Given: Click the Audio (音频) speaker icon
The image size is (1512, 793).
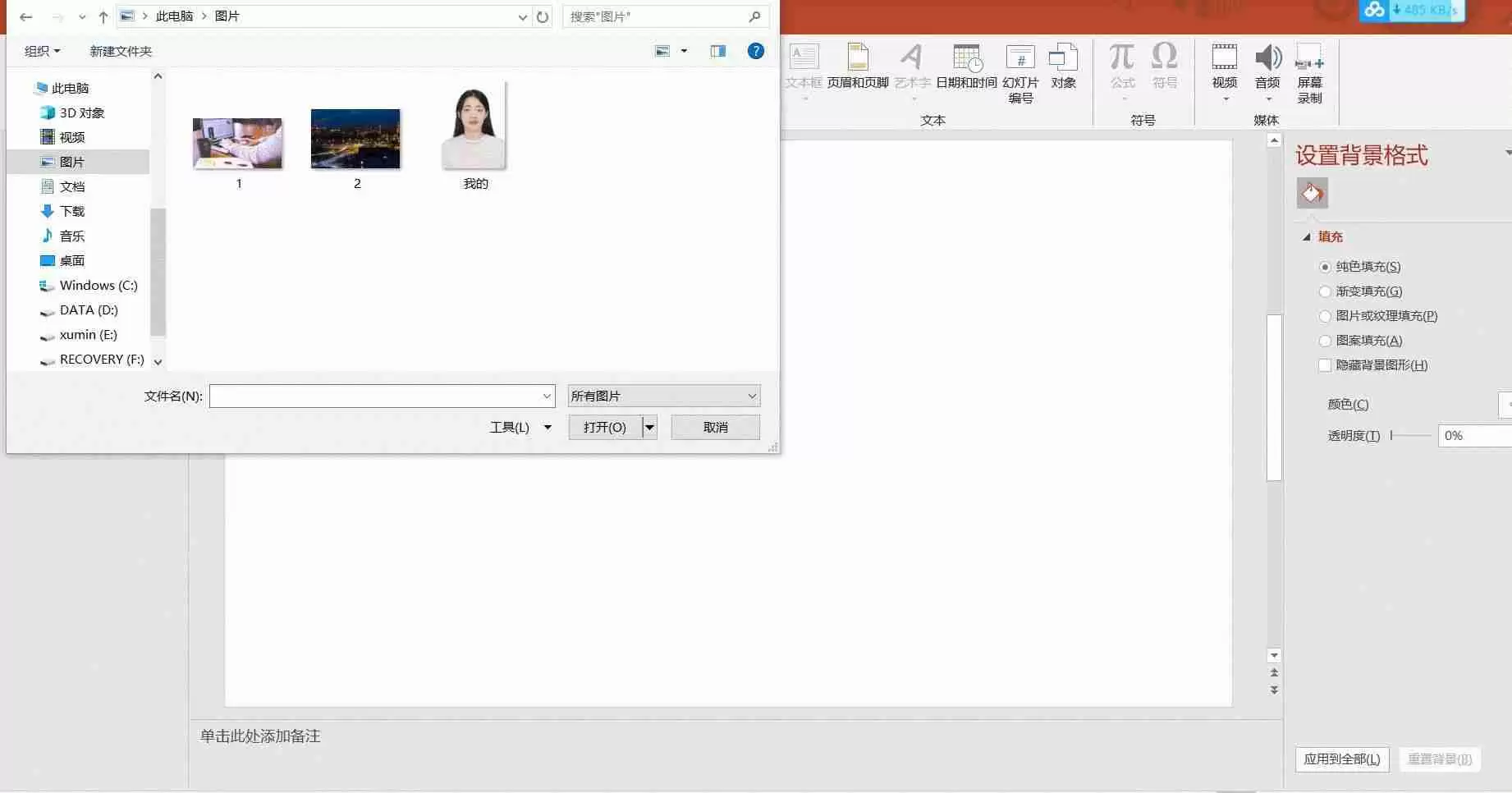Looking at the screenshot, I should (x=1267, y=58).
